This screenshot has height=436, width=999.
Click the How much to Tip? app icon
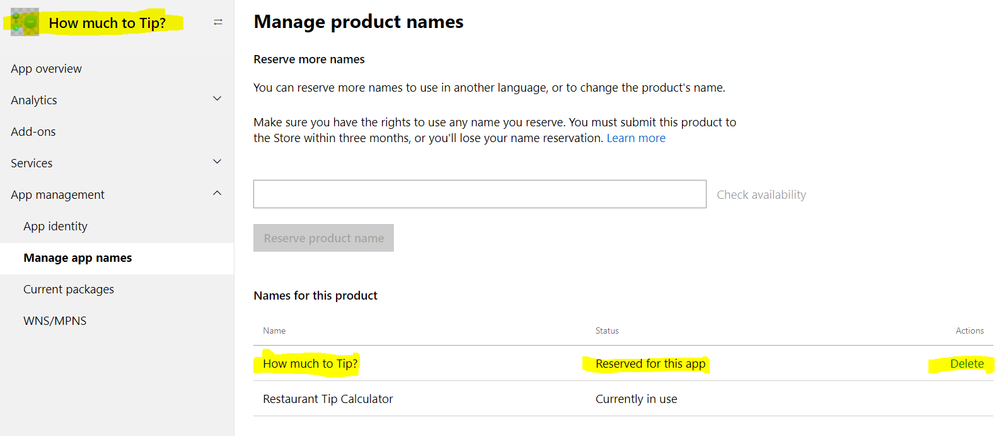pyautogui.click(x=24, y=21)
